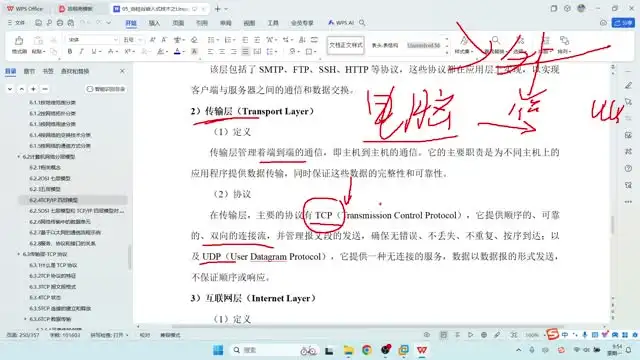Open the References ribbon tab
Image resolution: width=640 pixels, height=360 pixels.
[x=202, y=23]
